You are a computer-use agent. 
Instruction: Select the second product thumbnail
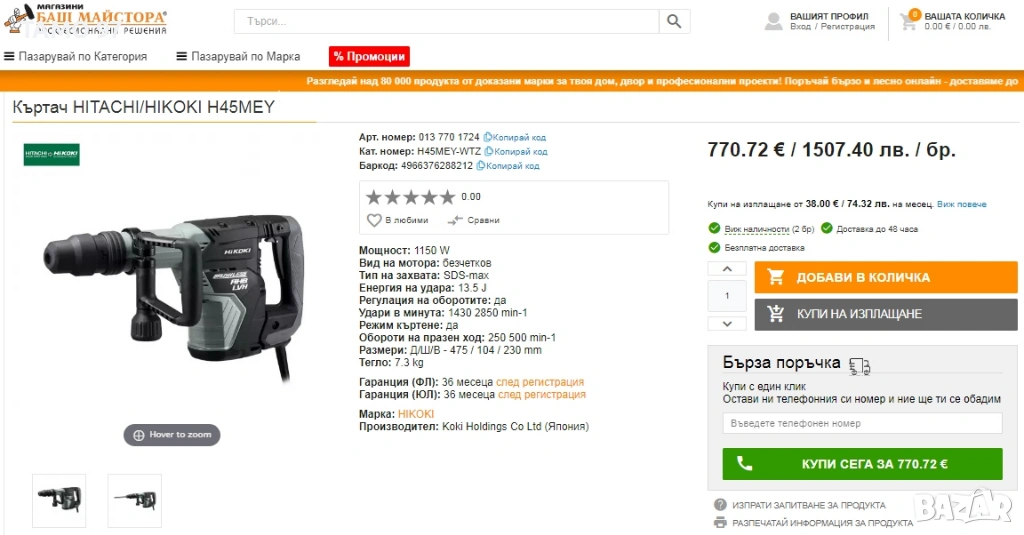point(135,500)
